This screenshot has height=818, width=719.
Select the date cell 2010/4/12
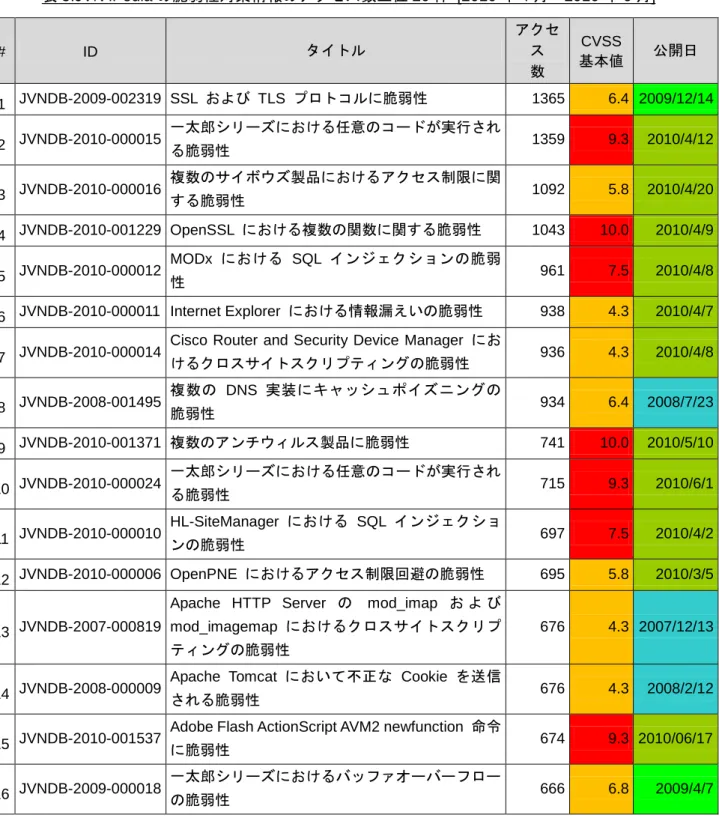[x=676, y=139]
